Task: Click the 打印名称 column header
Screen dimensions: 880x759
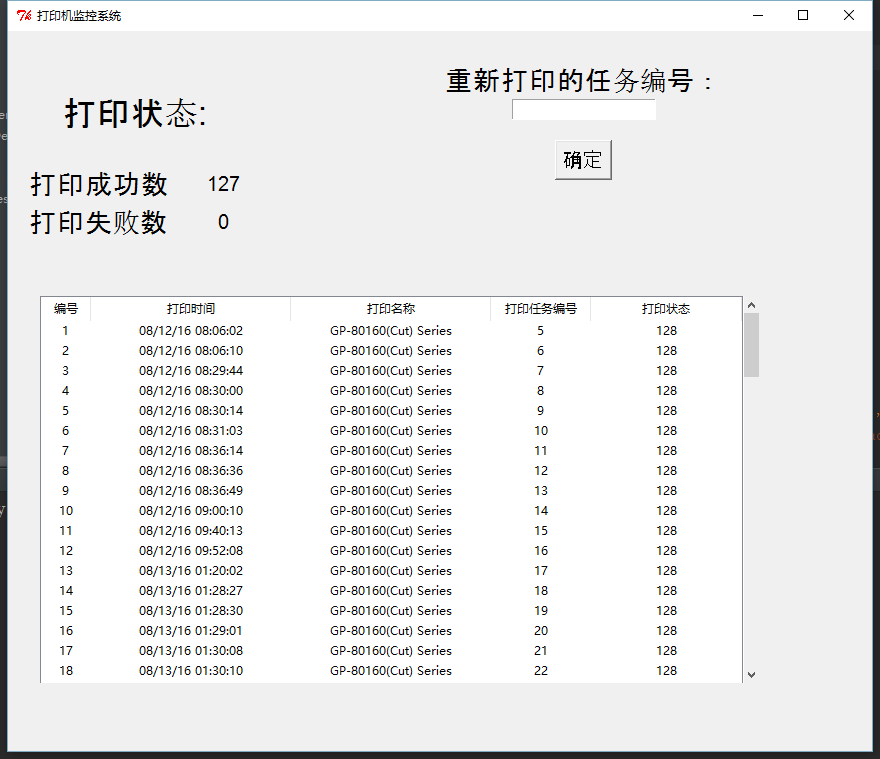Action: 390,309
